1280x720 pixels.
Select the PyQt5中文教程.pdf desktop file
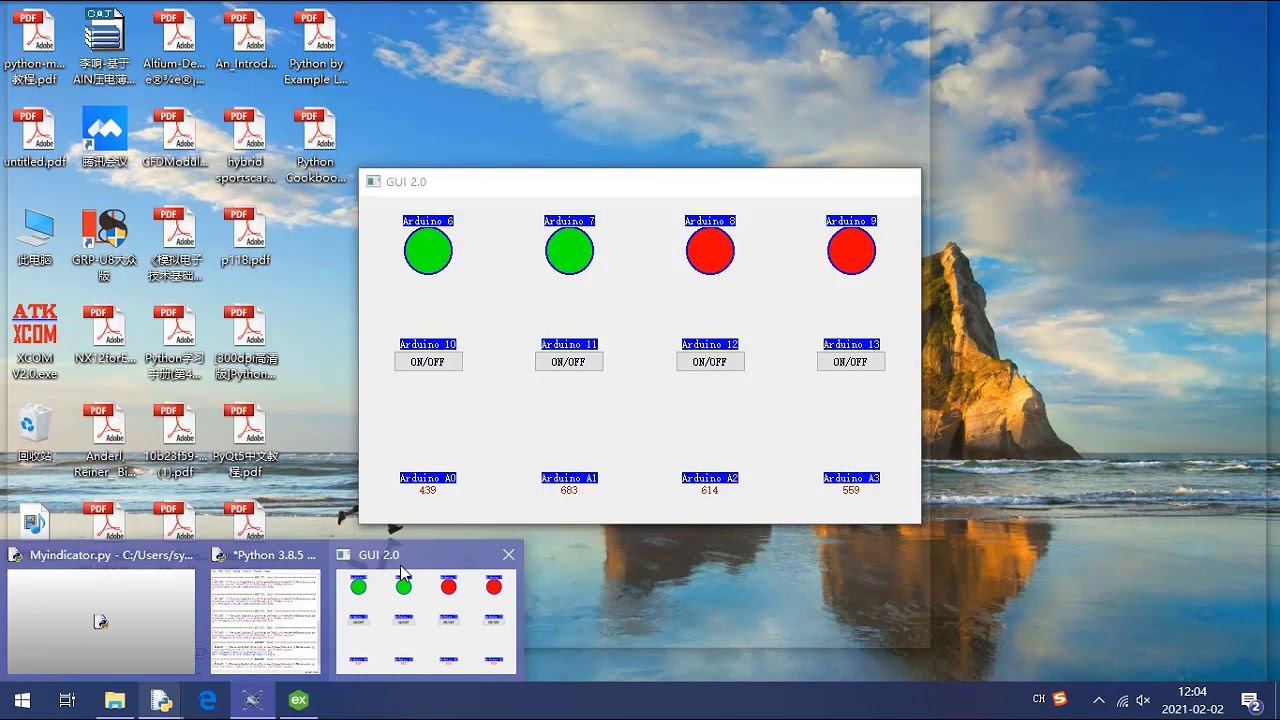(x=245, y=440)
